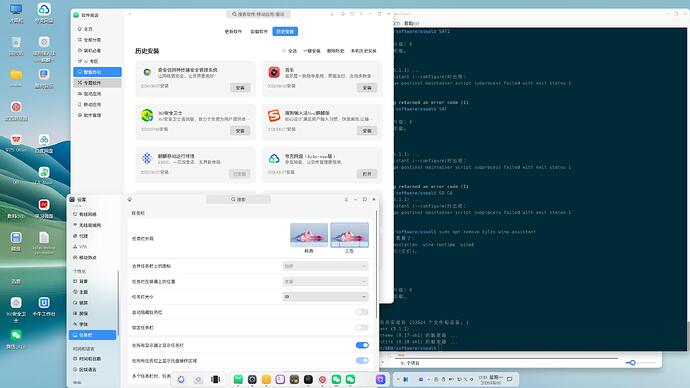Enable the 自动隐藏任务栏 switch

pos(362,312)
